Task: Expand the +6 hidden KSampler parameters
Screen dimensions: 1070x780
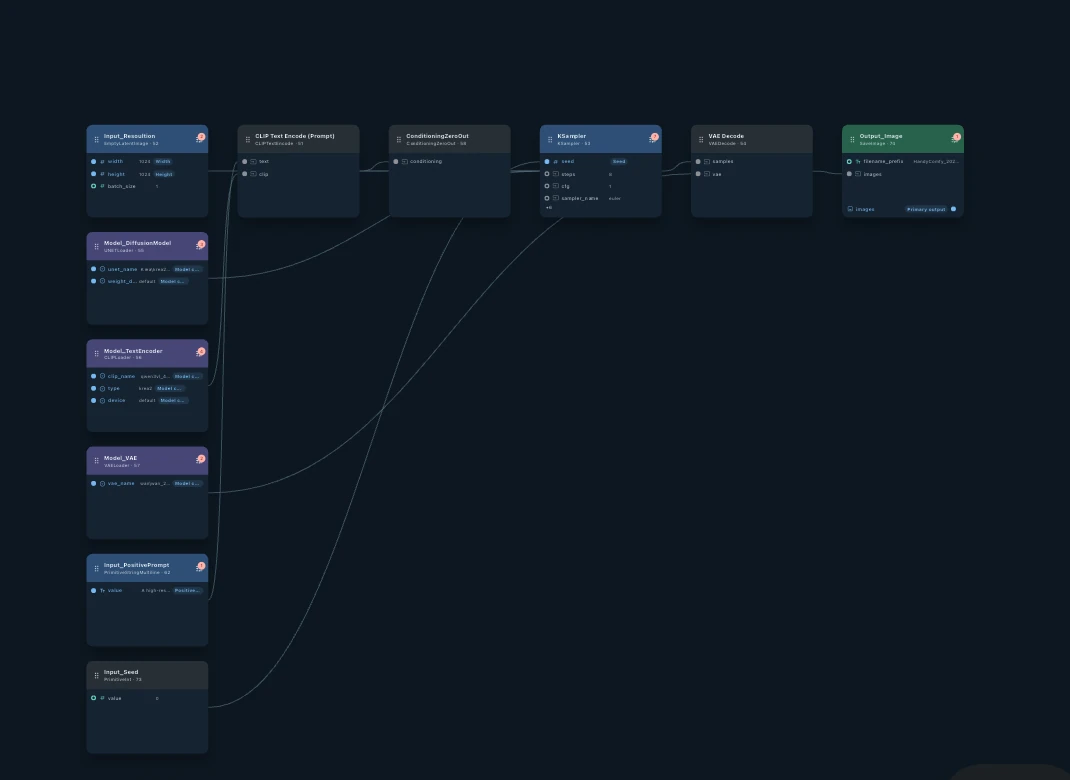Action: [549, 207]
